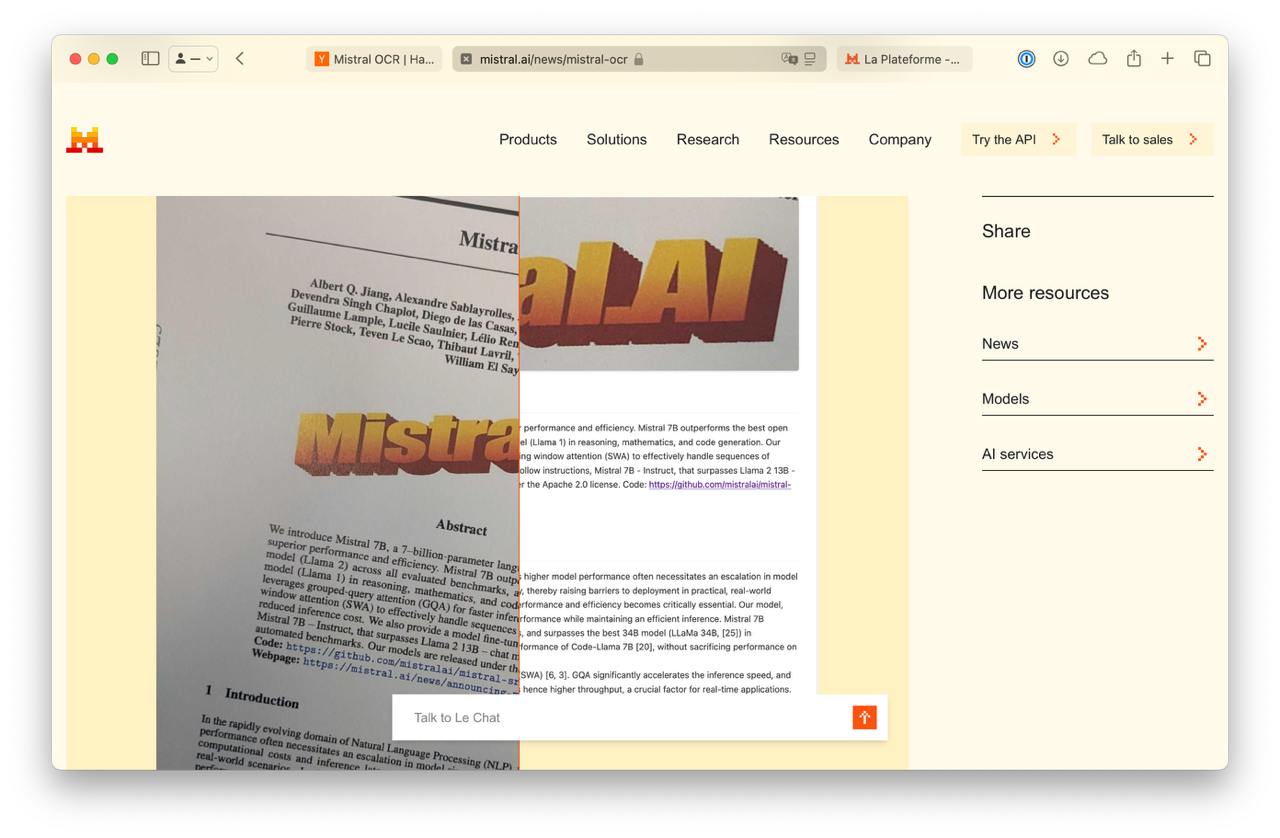Click the reader view icon in address bar
Screen dimensions: 1280x838
[810, 59]
